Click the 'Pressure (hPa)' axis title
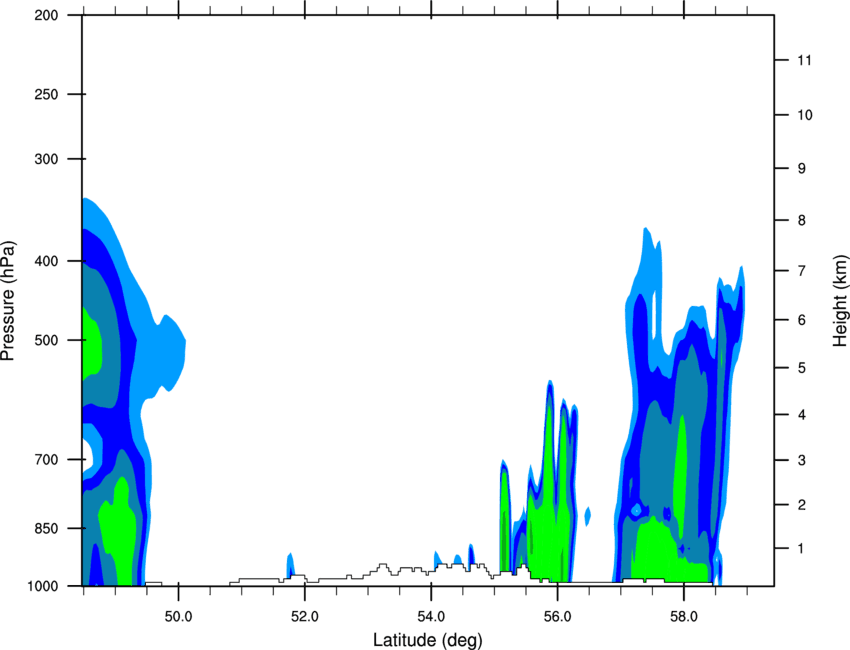Image resolution: width=850 pixels, height=650 pixels. (8, 300)
